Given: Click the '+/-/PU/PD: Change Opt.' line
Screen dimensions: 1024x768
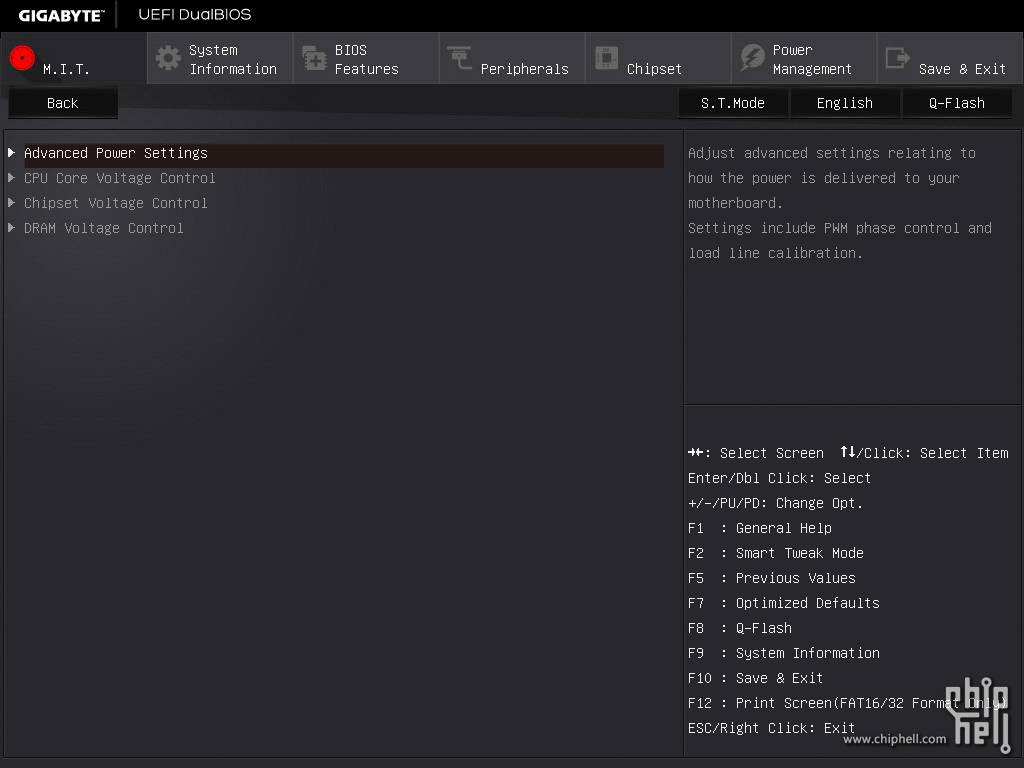Looking at the screenshot, I should pos(775,504).
